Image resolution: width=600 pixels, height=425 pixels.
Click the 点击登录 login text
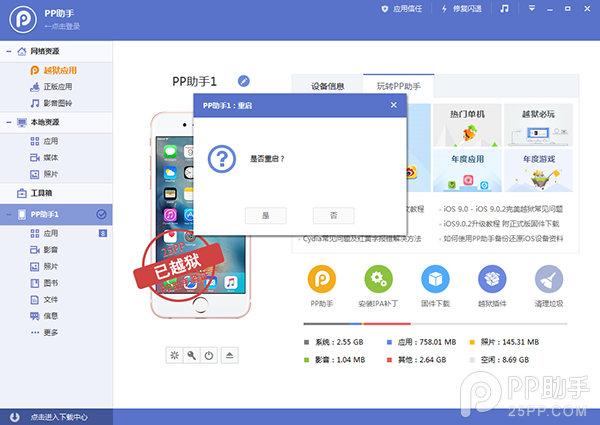[x=62, y=26]
